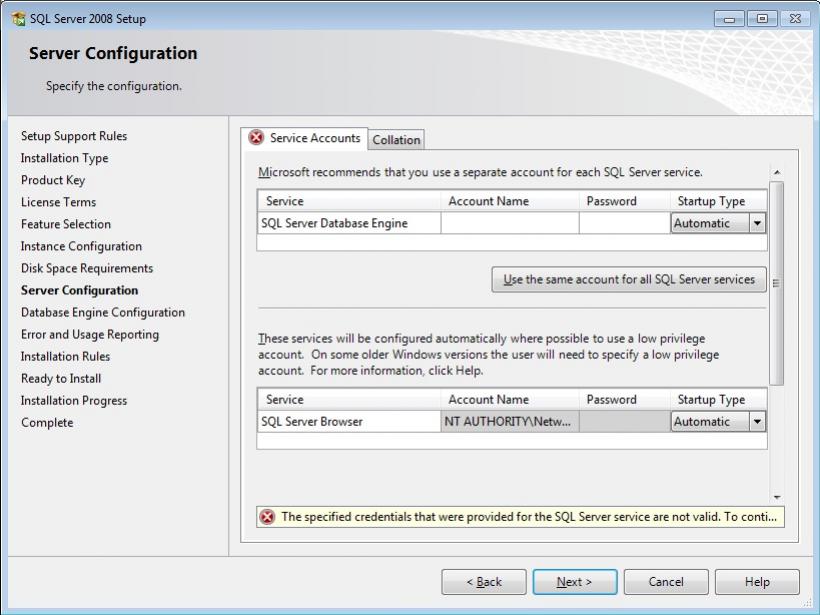Open Help for this setup page

[x=757, y=582]
